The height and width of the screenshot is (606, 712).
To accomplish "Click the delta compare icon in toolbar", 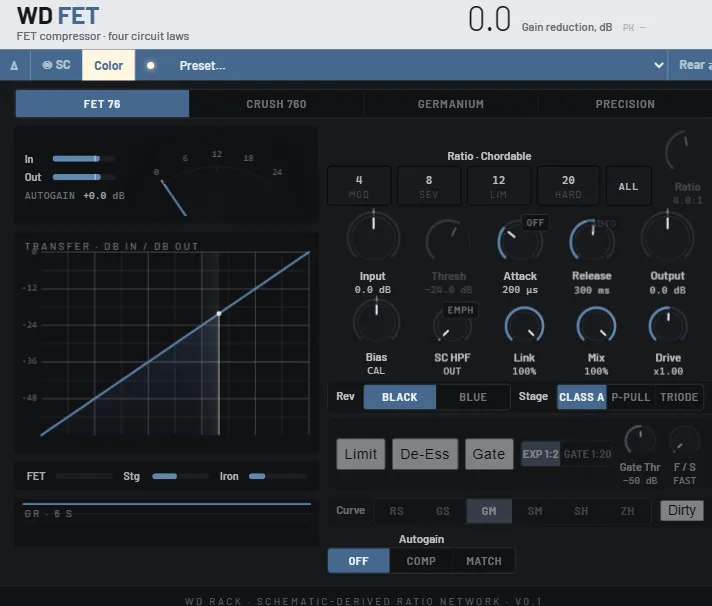I will tap(15, 65).
